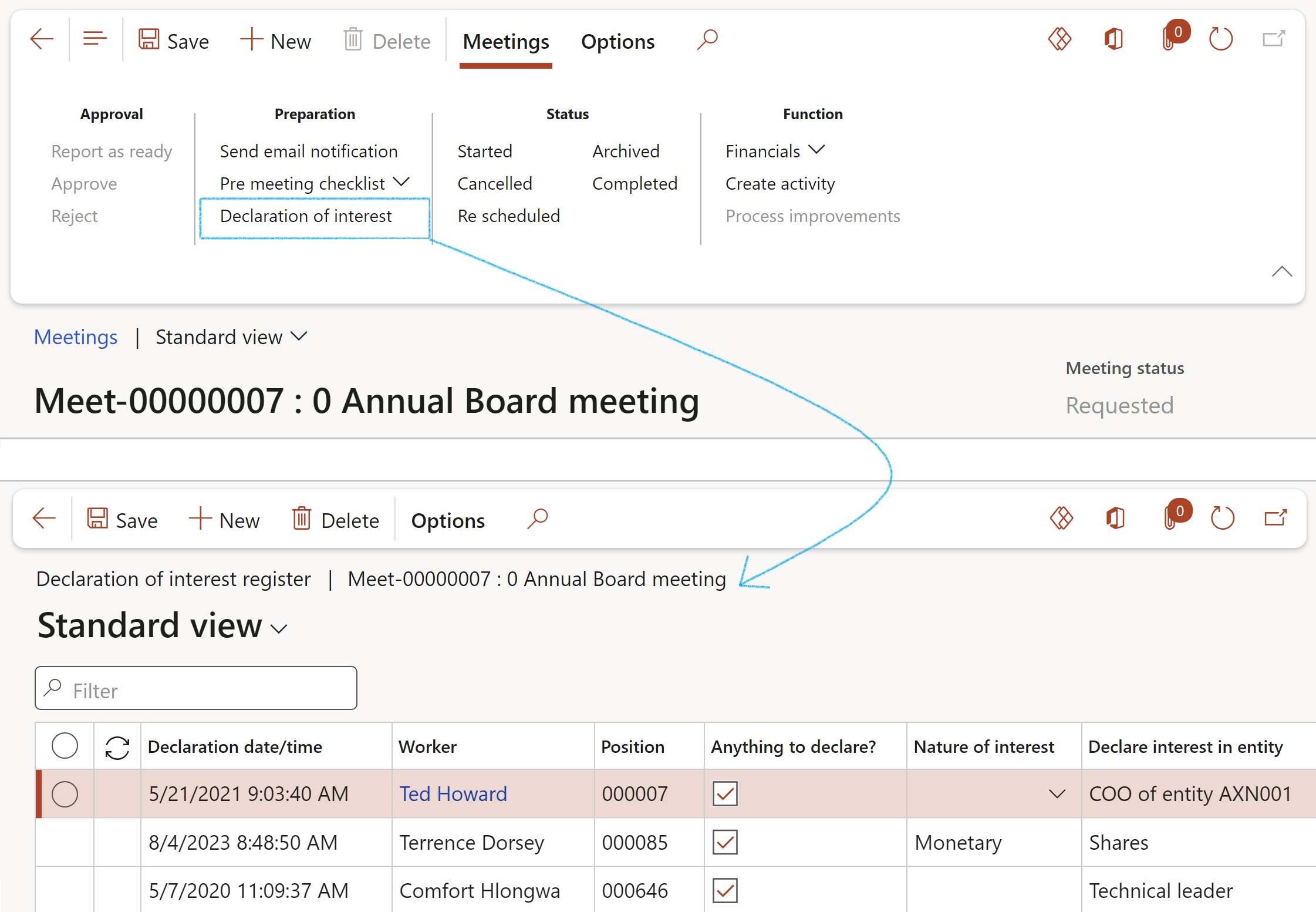Refresh the Declaration of interest register
The height and width of the screenshot is (912, 1316).
pos(1223,519)
